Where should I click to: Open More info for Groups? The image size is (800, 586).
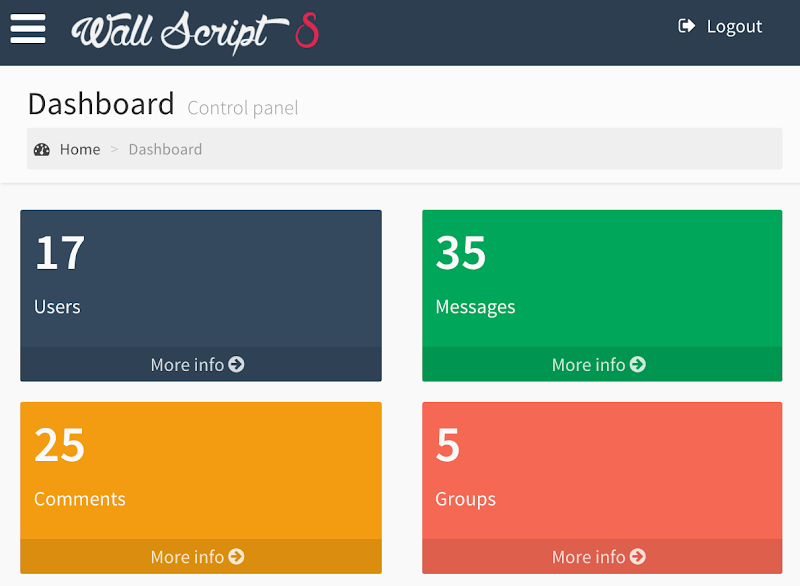pyautogui.click(x=602, y=556)
